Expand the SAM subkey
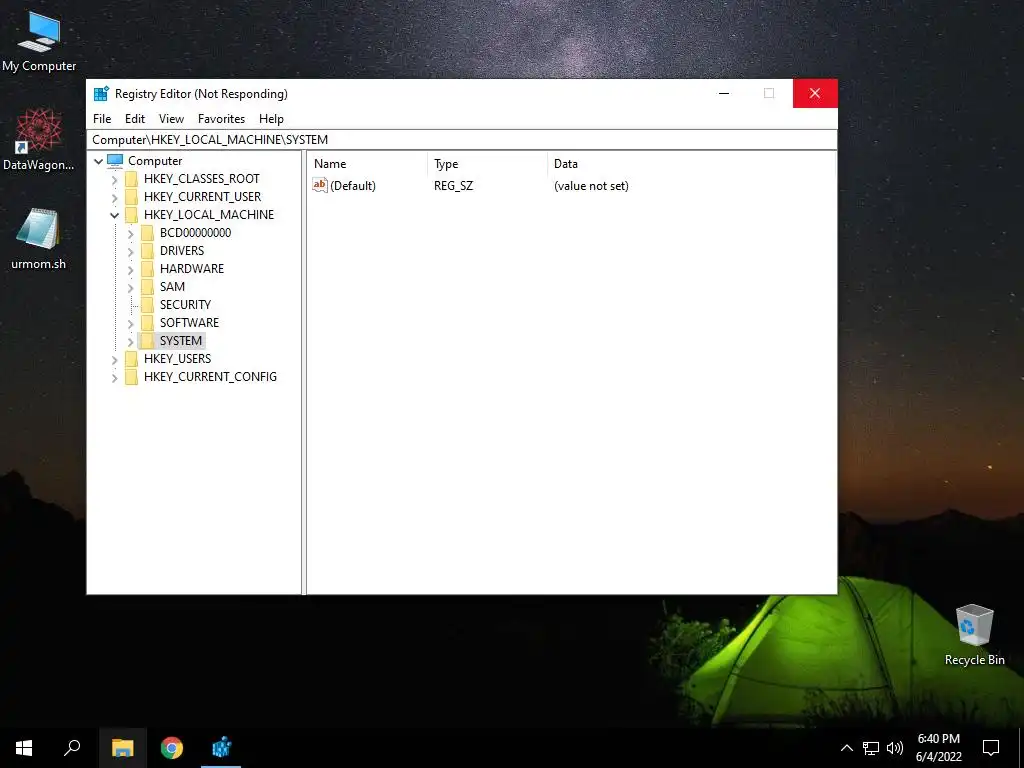Image resolution: width=1024 pixels, height=768 pixels. click(131, 287)
